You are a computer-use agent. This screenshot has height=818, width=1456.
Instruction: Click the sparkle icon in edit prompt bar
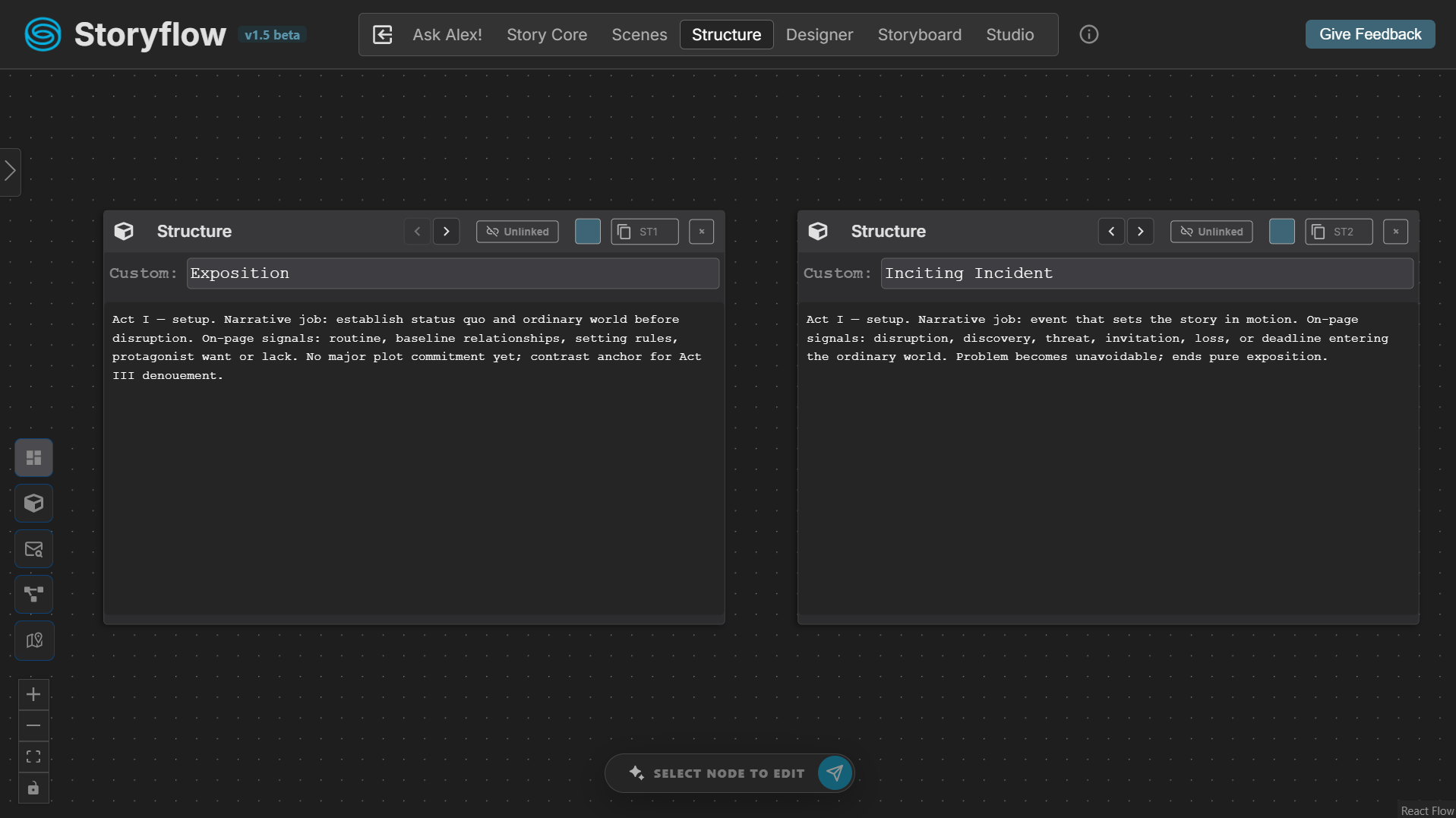(636, 772)
